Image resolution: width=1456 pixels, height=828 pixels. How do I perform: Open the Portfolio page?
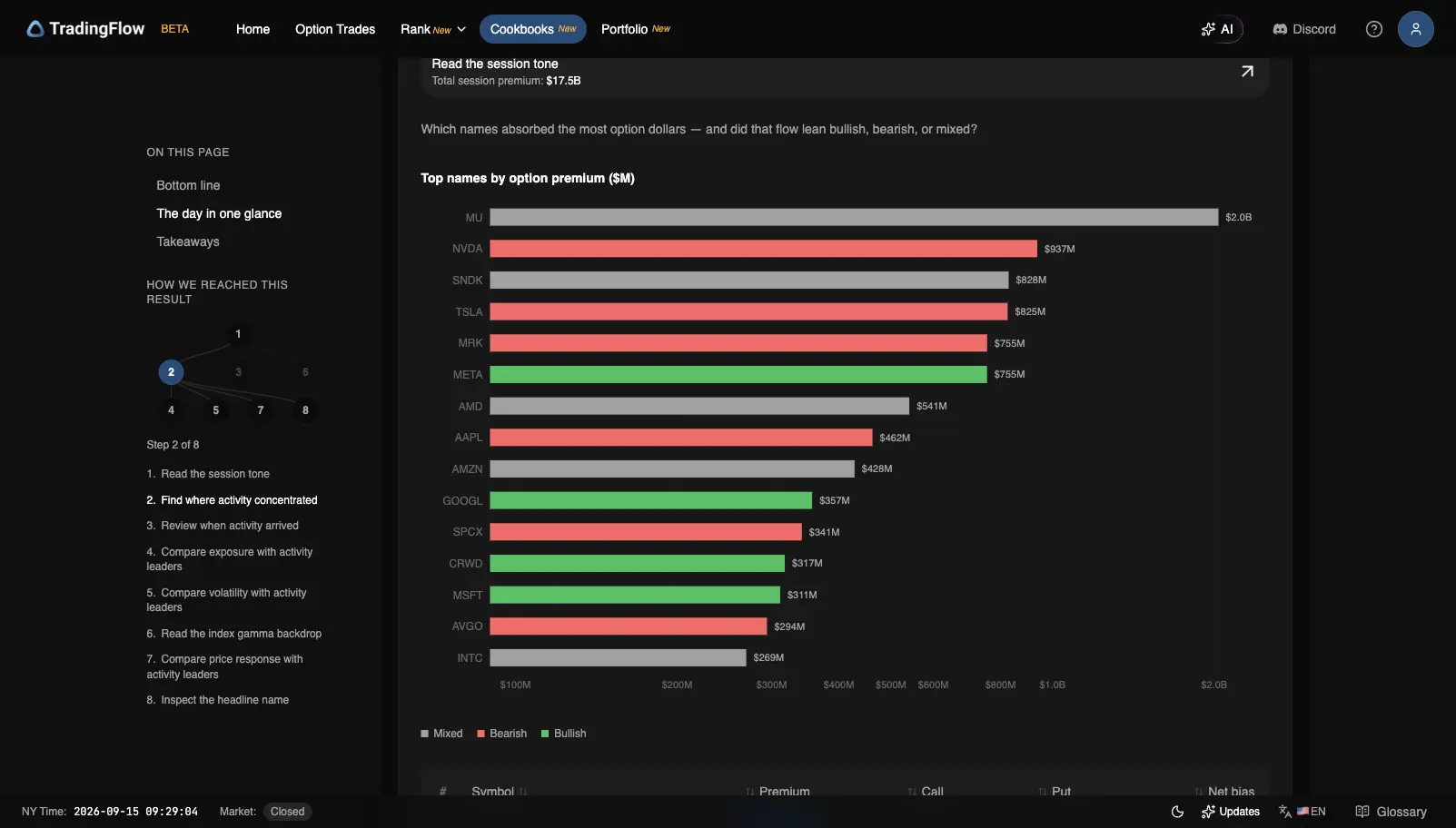pyautogui.click(x=636, y=29)
